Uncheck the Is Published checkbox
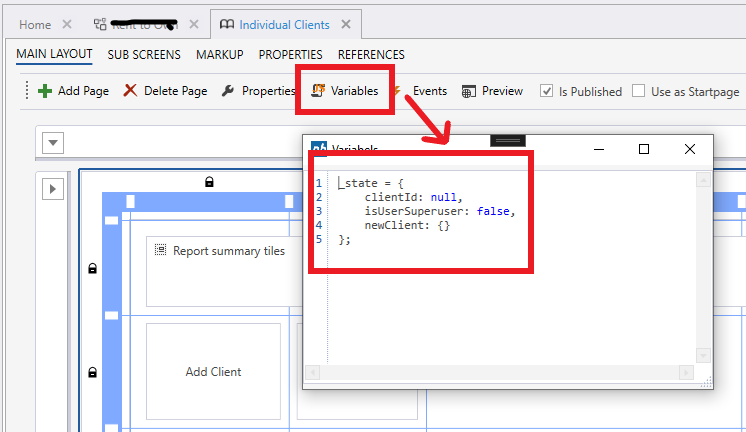This screenshot has width=746, height=432. [547, 91]
